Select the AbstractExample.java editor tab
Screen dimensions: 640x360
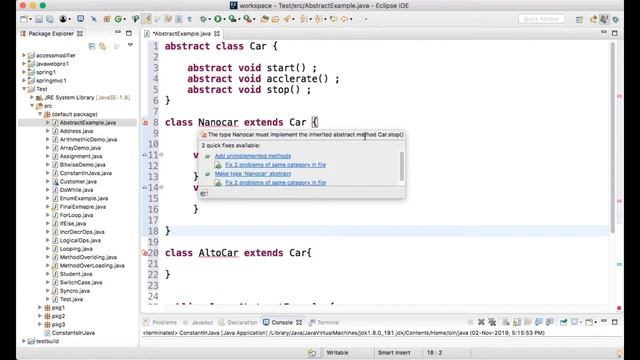[182, 33]
